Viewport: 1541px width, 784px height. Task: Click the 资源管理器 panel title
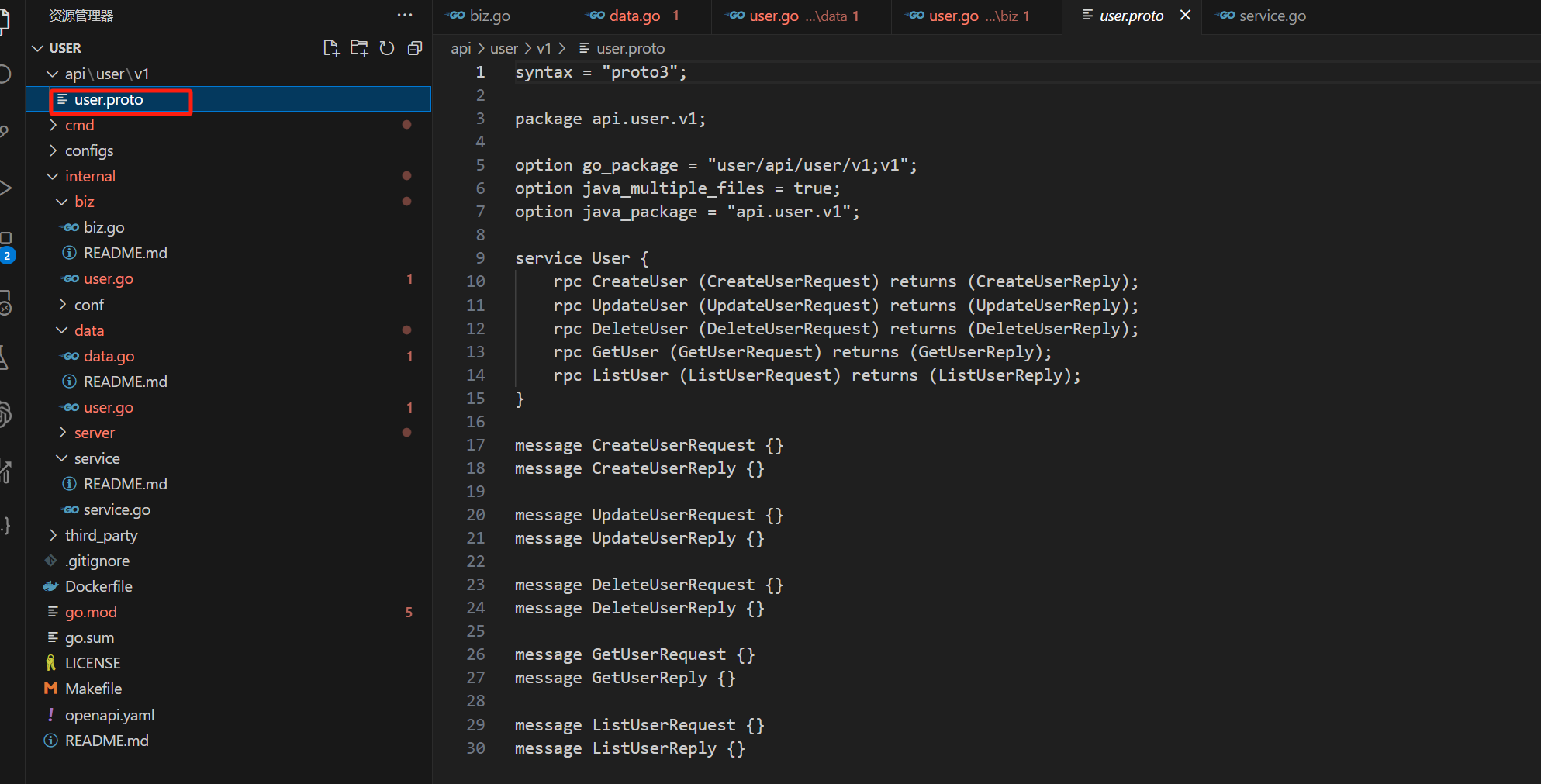[x=81, y=16]
